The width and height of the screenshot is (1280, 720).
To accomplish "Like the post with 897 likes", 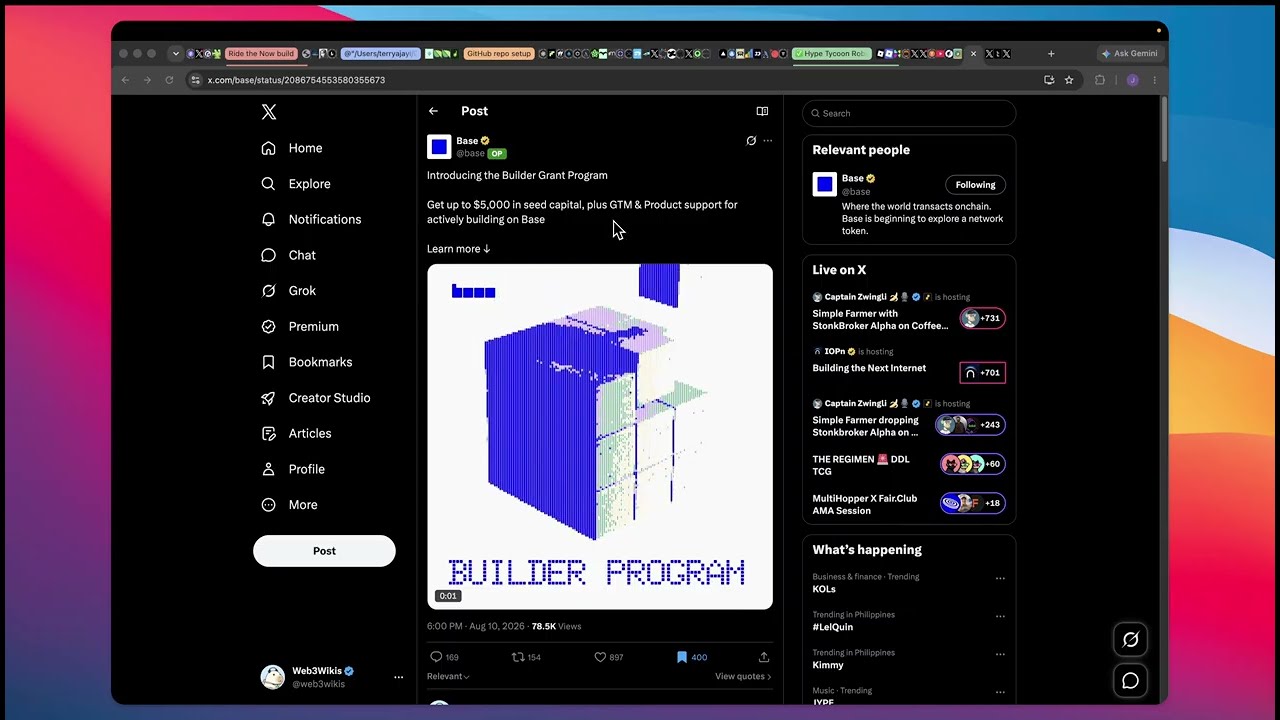I will point(609,657).
